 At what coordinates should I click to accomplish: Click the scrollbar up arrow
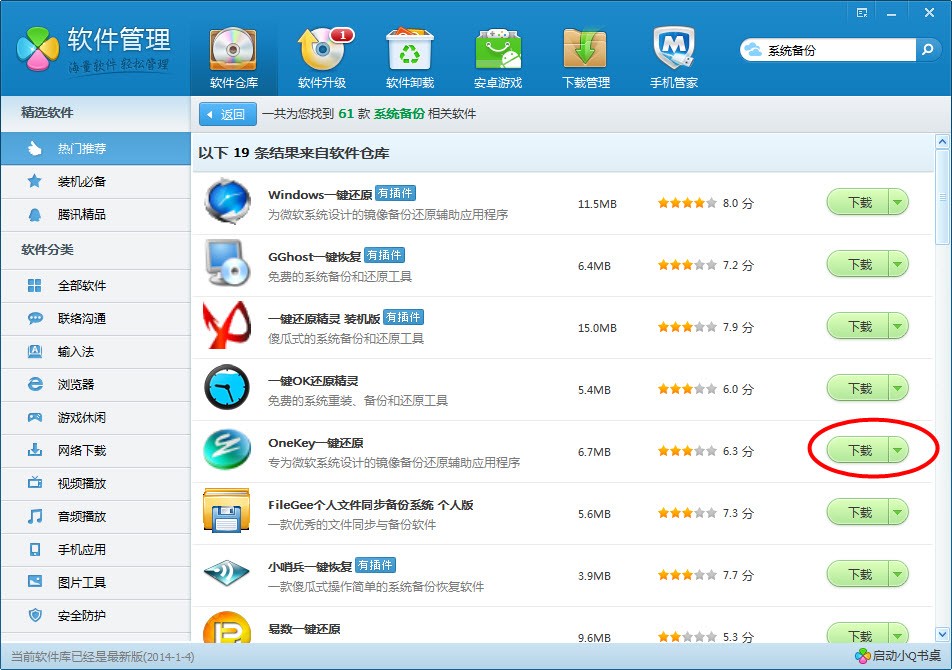point(942,142)
